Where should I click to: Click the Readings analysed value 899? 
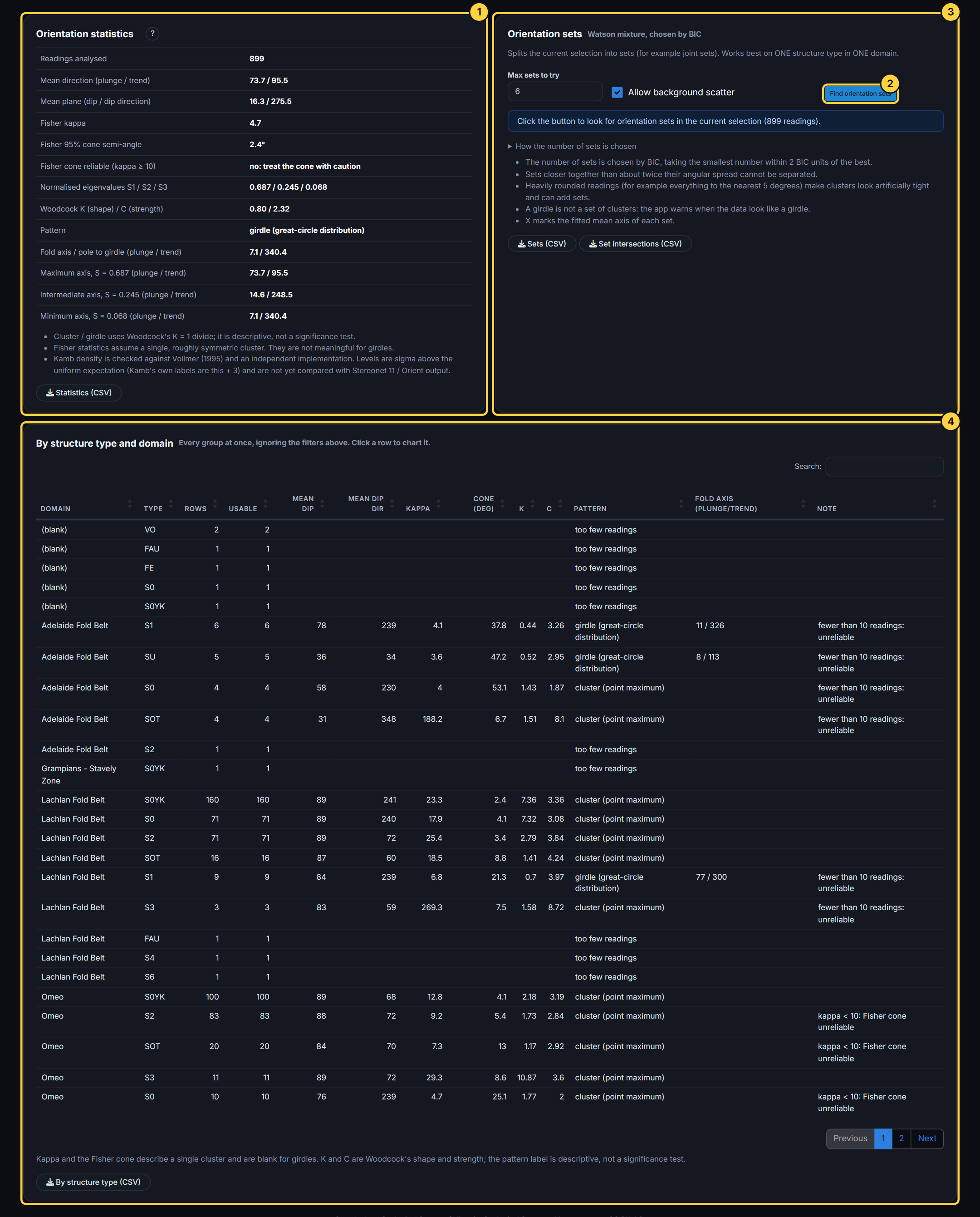pyautogui.click(x=257, y=58)
